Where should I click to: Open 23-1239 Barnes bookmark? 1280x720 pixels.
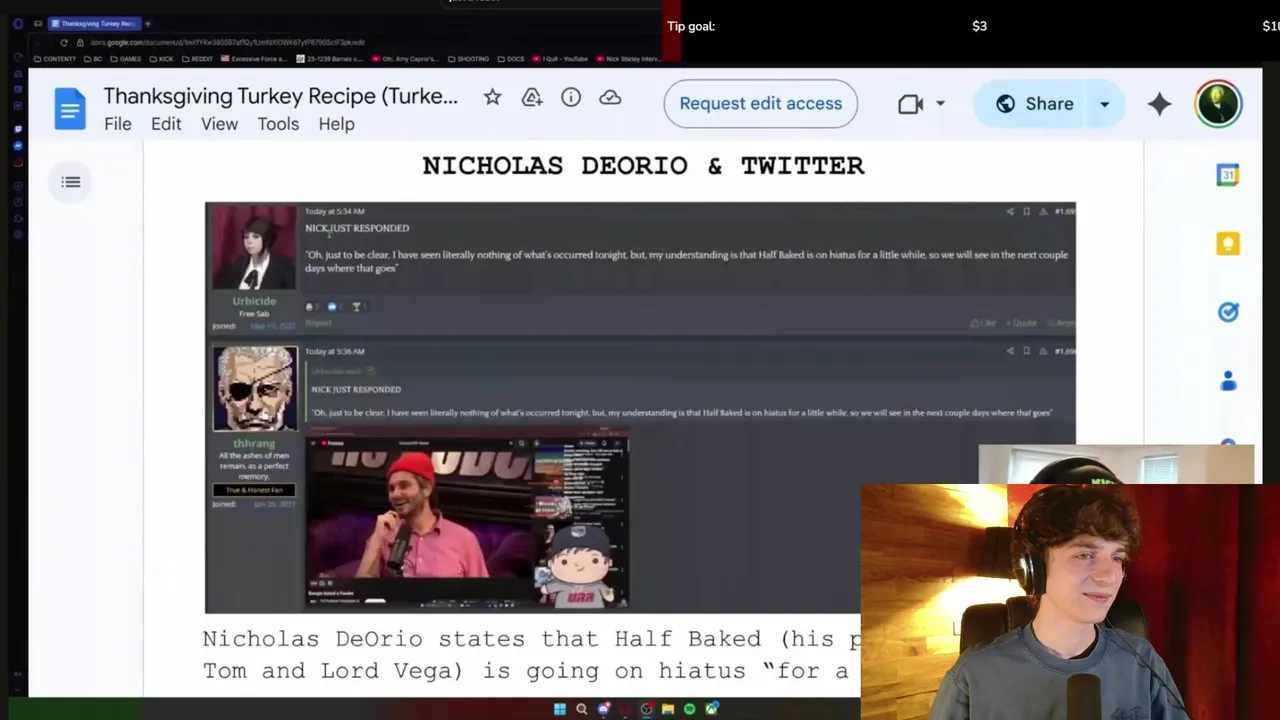[330, 59]
